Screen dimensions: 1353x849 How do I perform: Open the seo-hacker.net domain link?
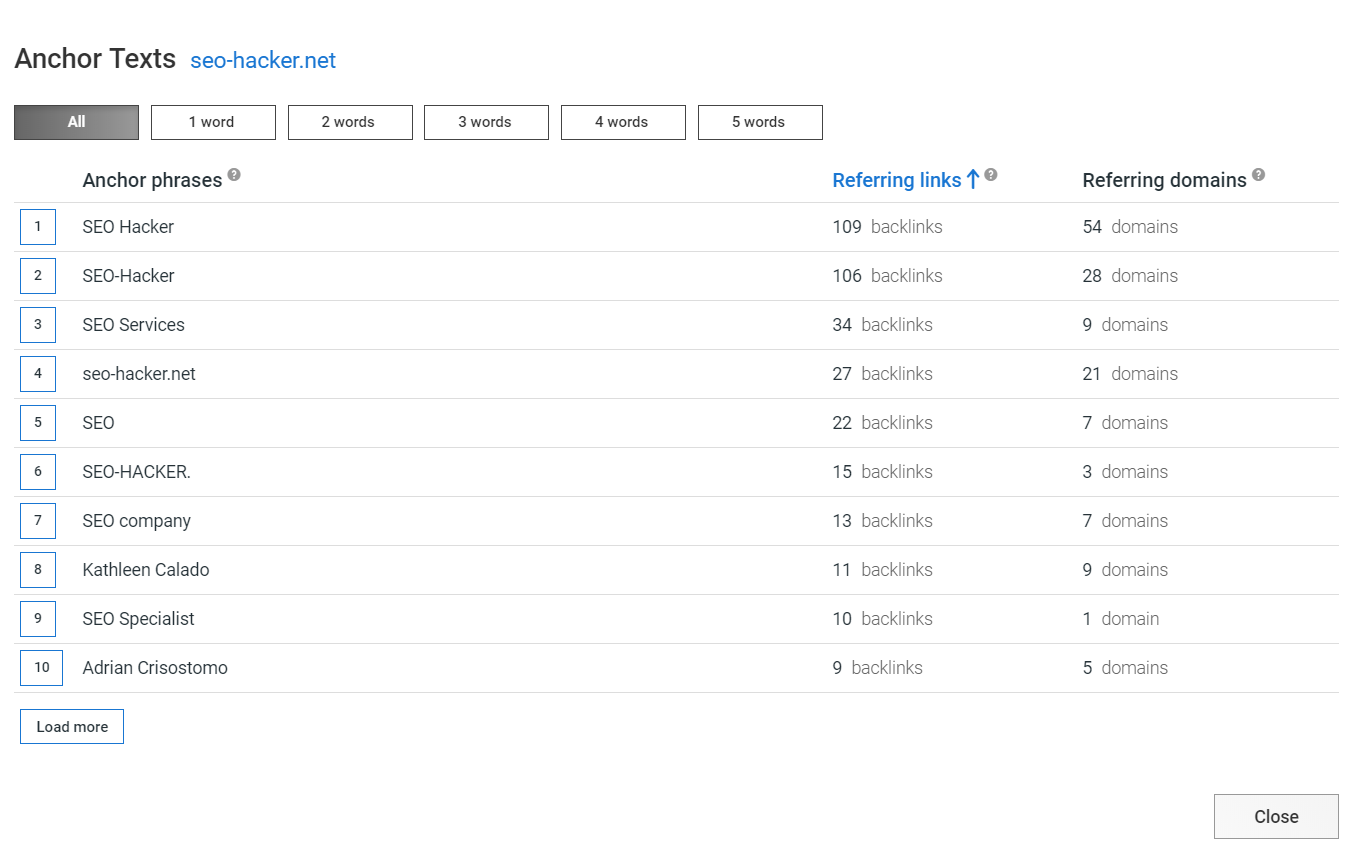click(x=263, y=61)
